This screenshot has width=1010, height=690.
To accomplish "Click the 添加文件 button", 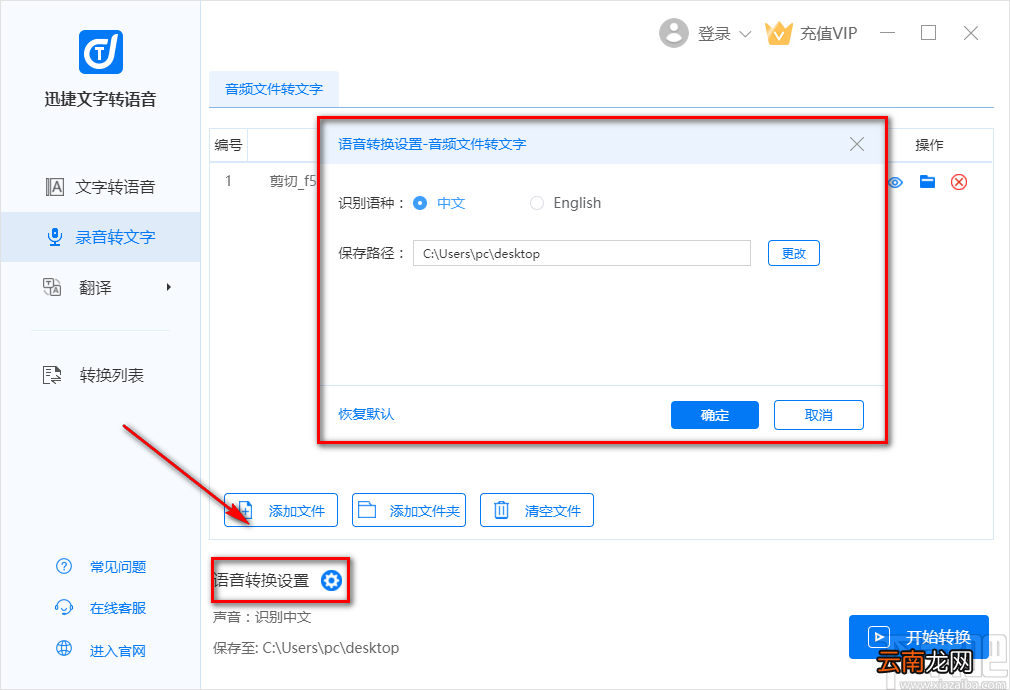I will pos(281,510).
